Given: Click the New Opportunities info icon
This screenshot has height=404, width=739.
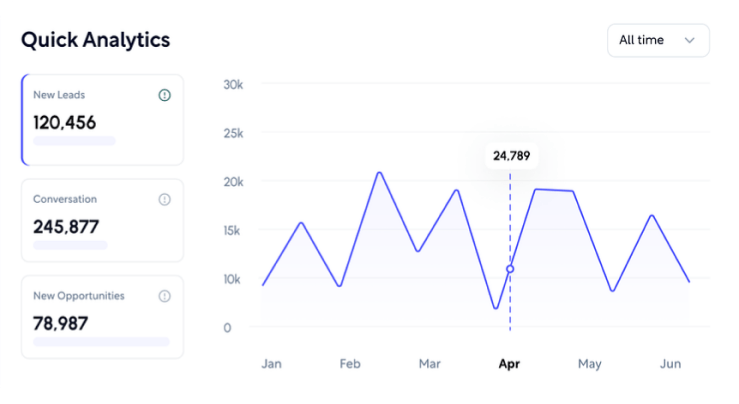Looking at the screenshot, I should 165,296.
